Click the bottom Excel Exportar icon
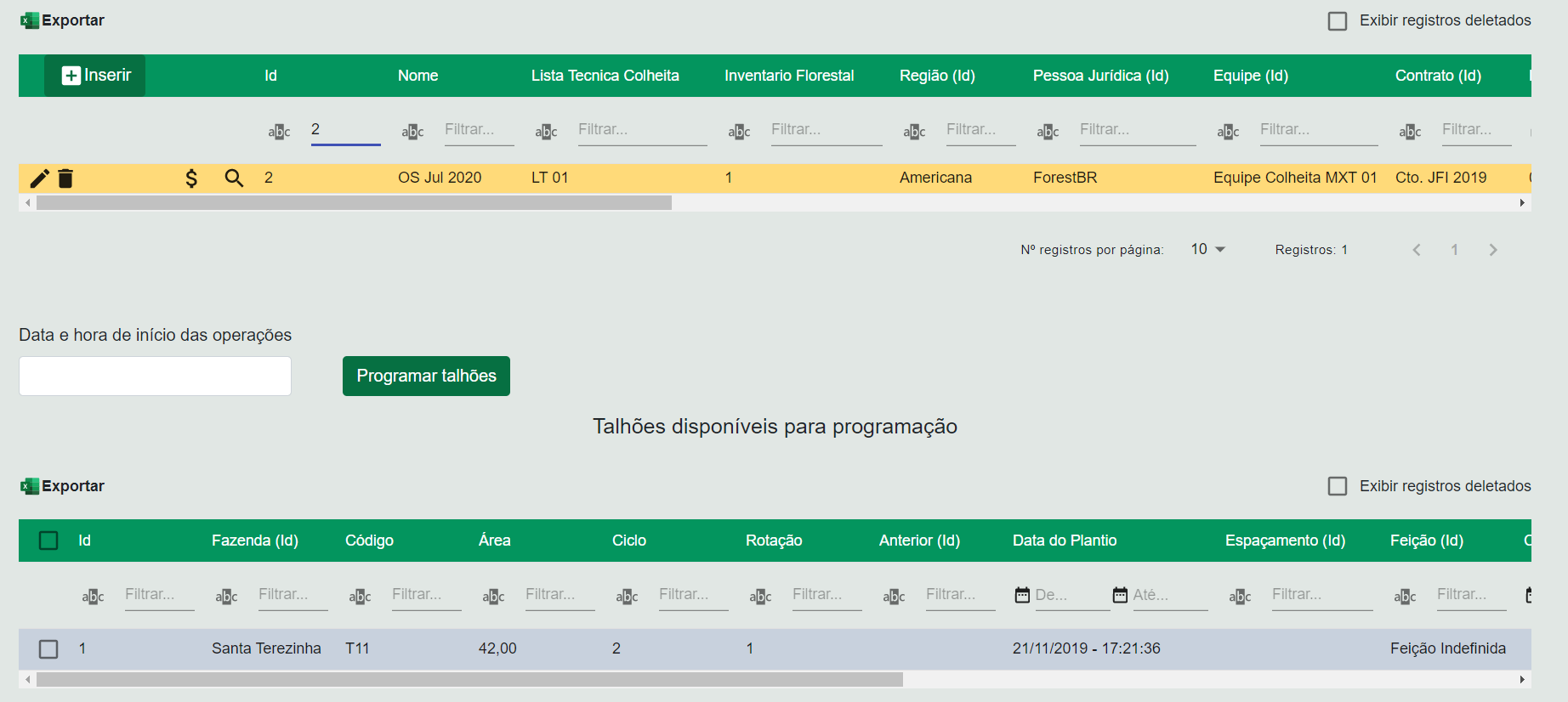 (30, 486)
